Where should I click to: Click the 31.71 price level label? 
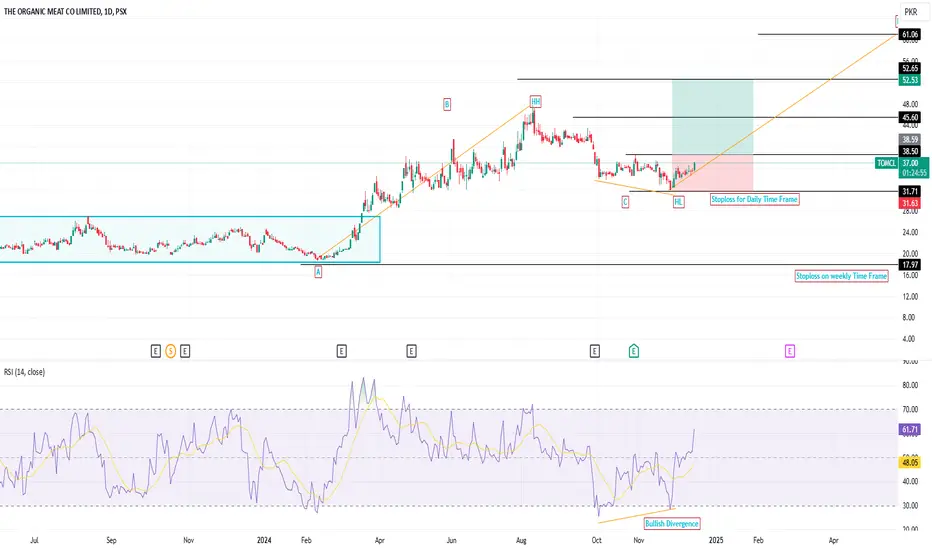[910, 191]
